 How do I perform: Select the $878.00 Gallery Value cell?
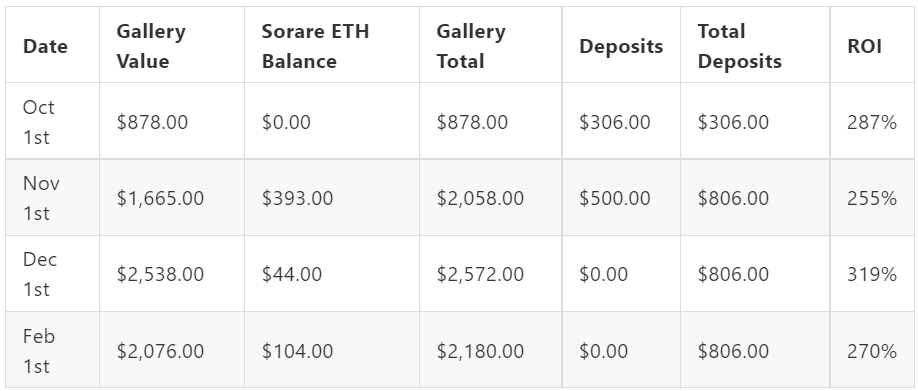(x=172, y=121)
